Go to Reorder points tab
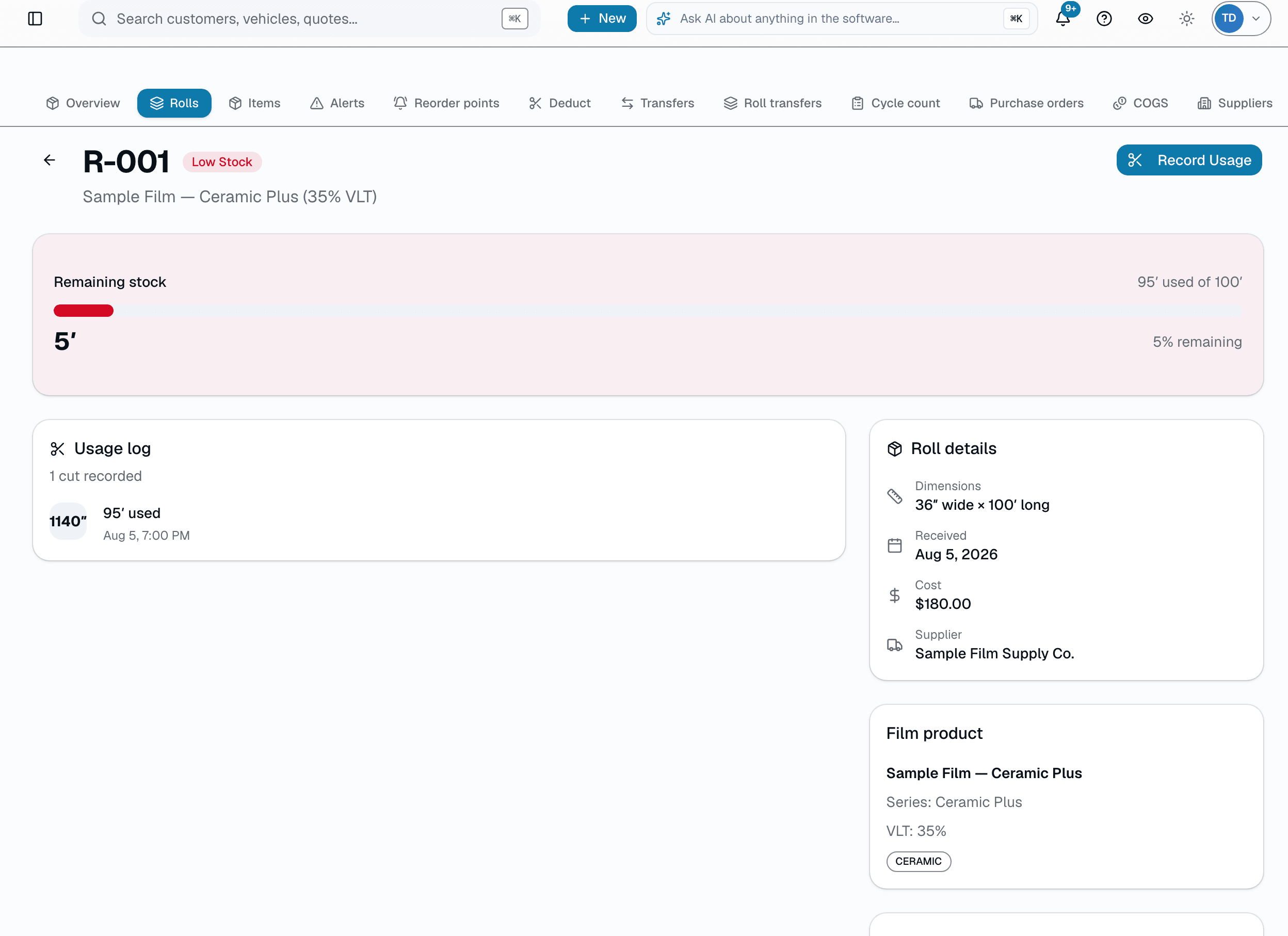Image resolution: width=1288 pixels, height=936 pixels. (446, 103)
